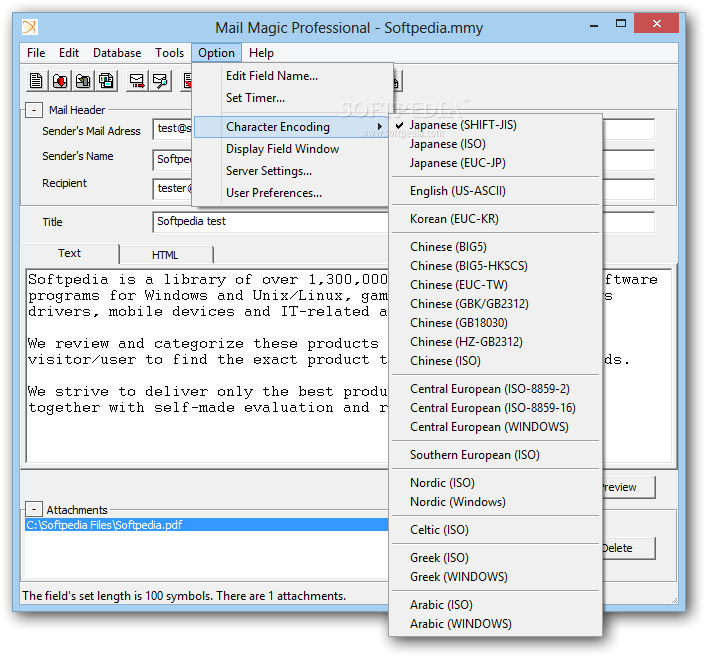Viewport: 706px width, 657px height.
Task: Select Greek (WINDOWS) encoding
Action: coord(496,577)
